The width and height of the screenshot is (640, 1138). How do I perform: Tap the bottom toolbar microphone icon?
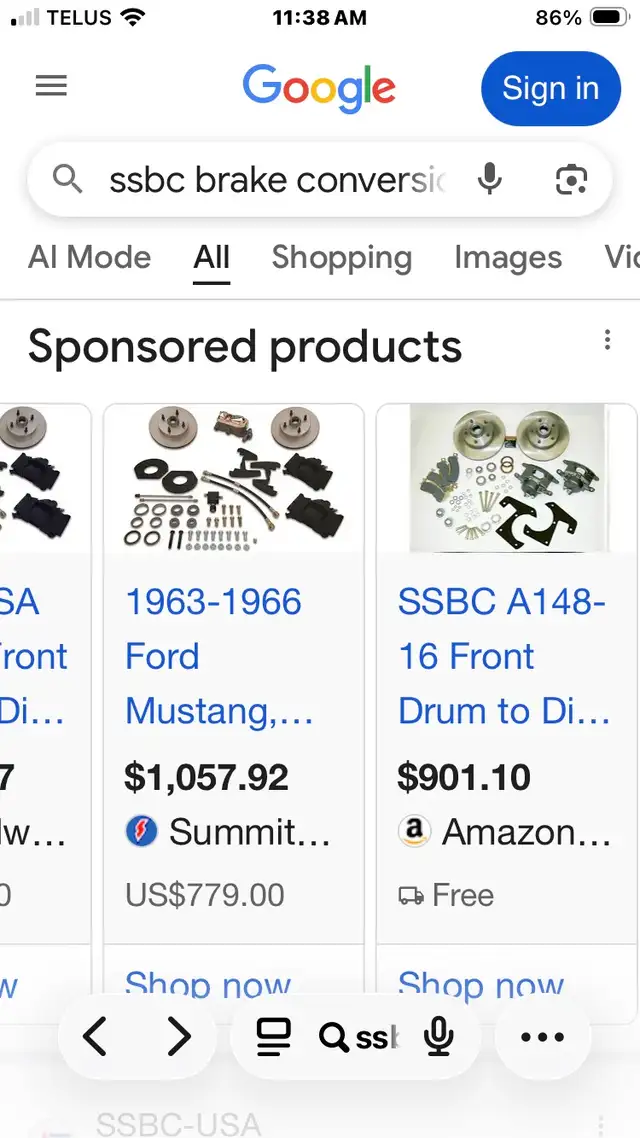(x=438, y=1038)
